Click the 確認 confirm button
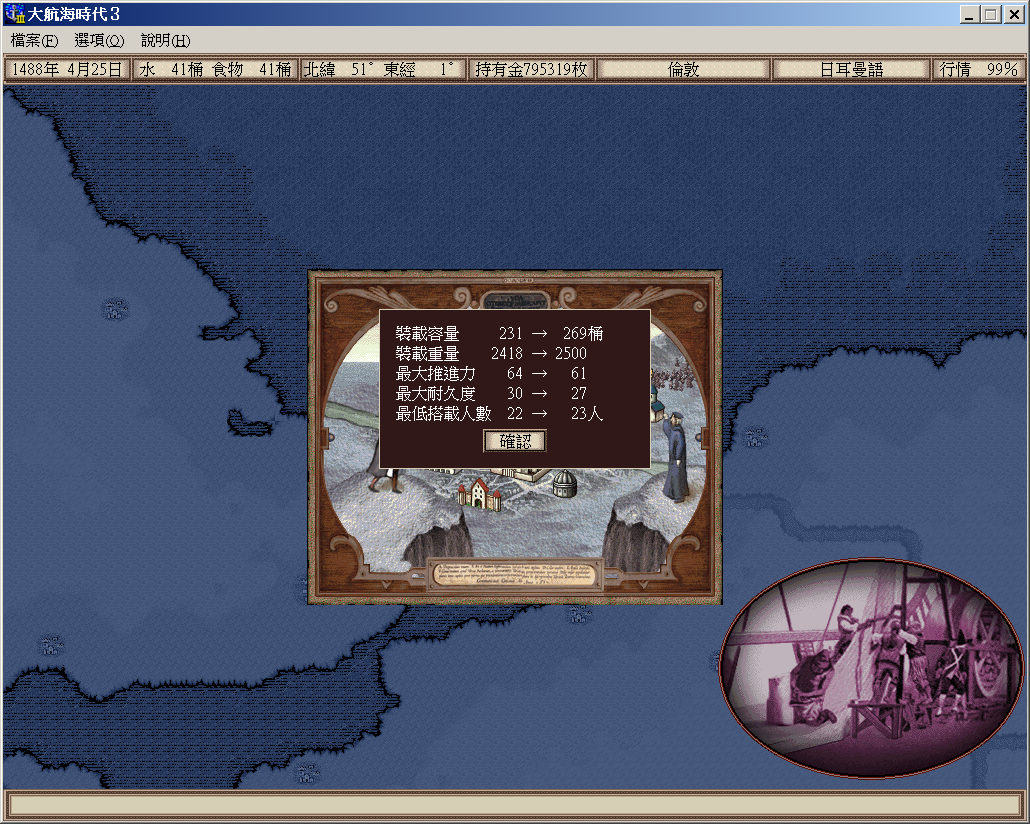 [515, 441]
